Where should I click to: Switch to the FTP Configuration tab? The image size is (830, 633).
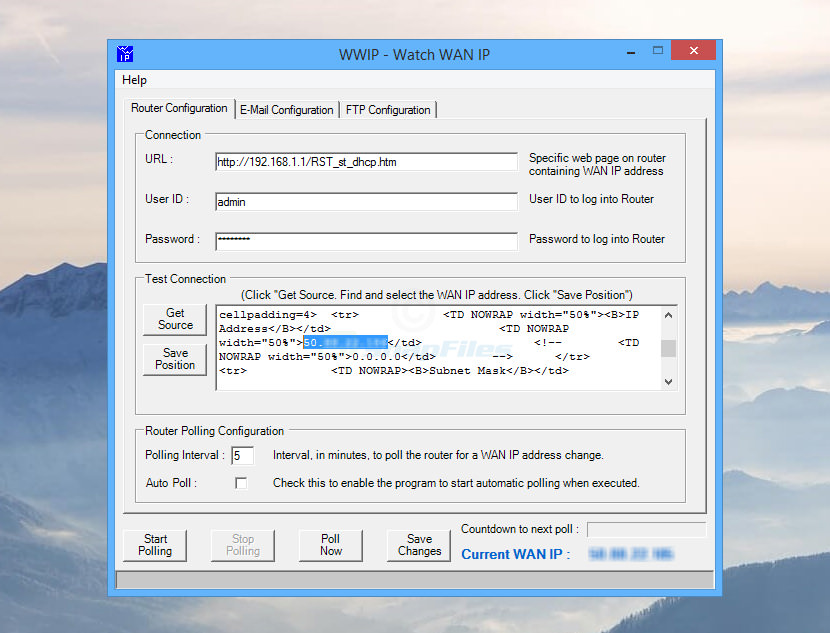[x=388, y=110]
